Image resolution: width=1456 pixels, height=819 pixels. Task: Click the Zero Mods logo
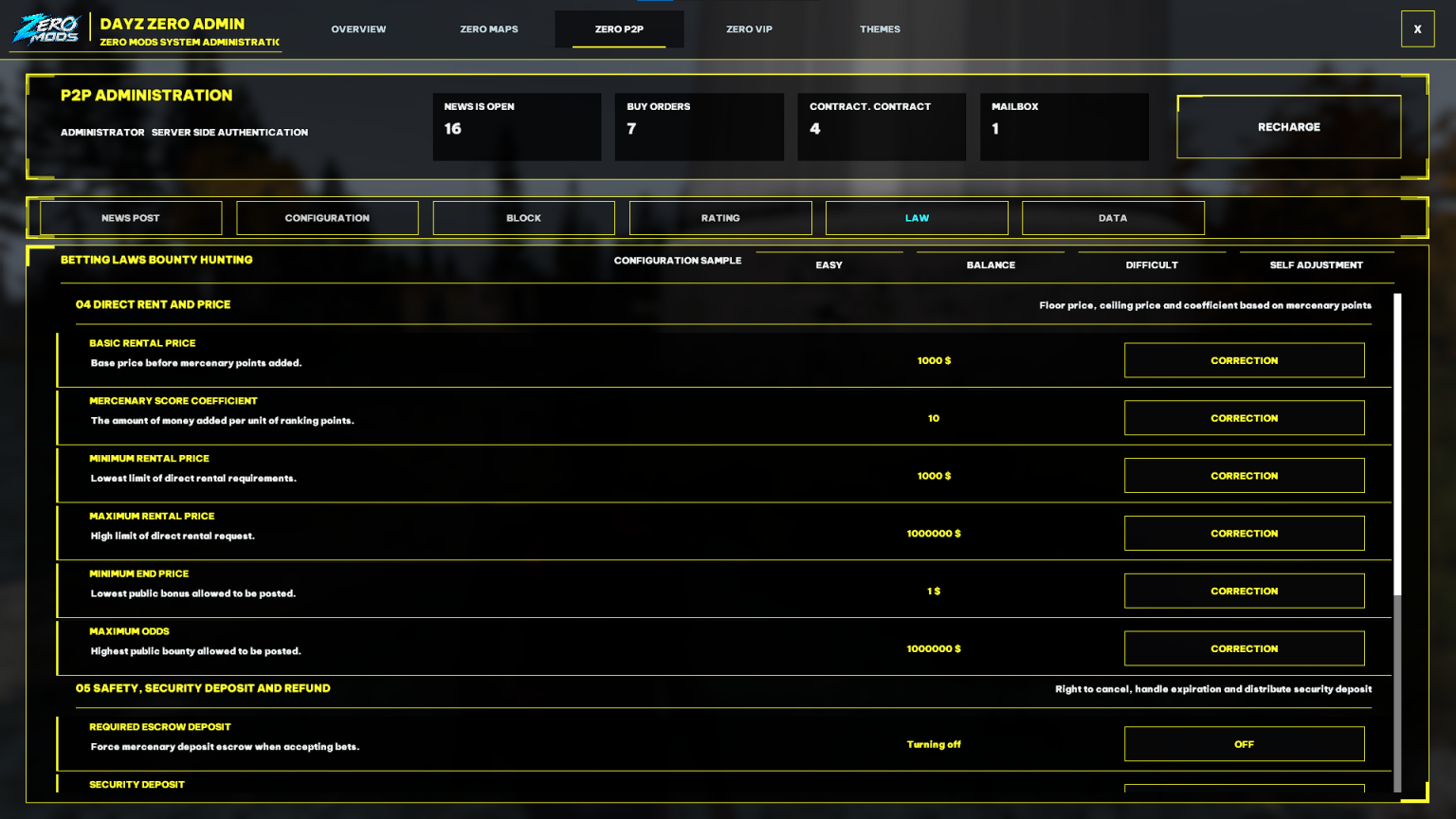[x=45, y=29]
